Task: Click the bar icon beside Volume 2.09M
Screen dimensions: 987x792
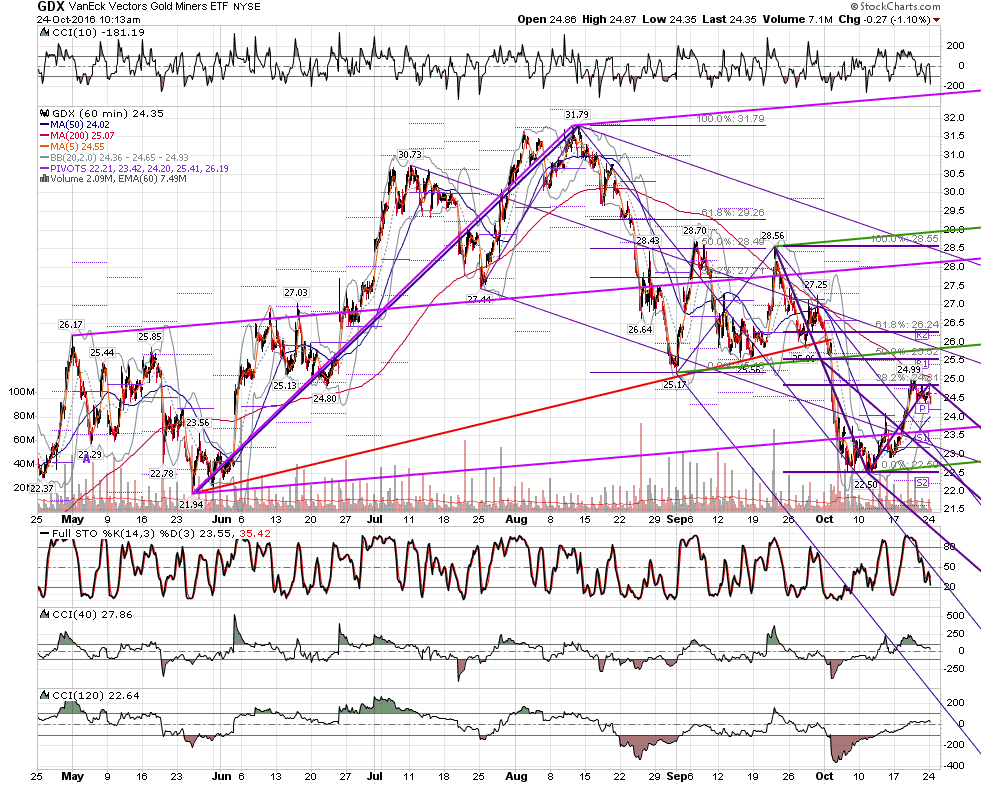Action: point(45,179)
